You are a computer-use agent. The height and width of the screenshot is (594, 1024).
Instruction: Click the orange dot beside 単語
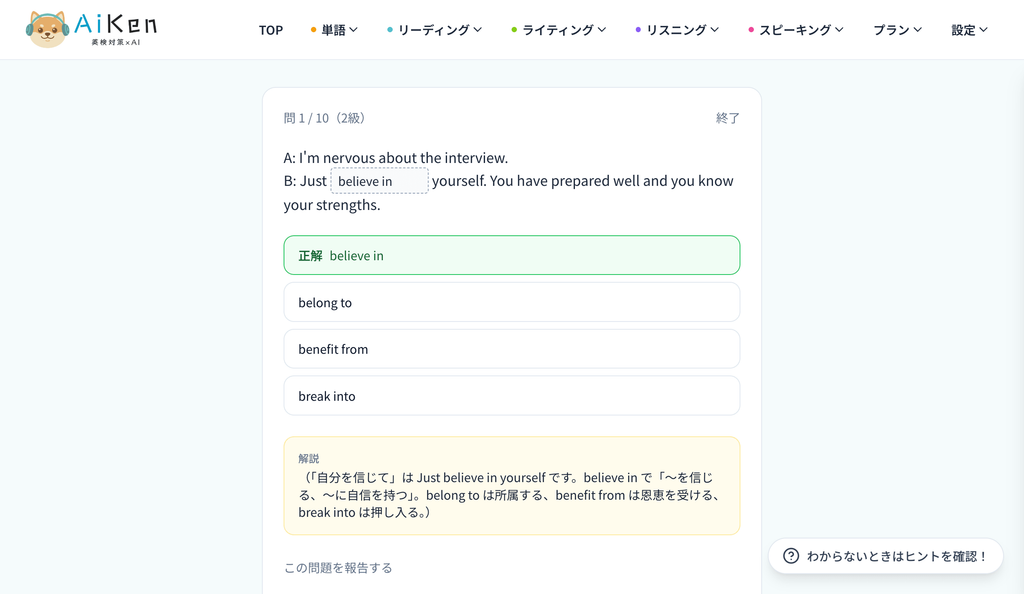(313, 30)
